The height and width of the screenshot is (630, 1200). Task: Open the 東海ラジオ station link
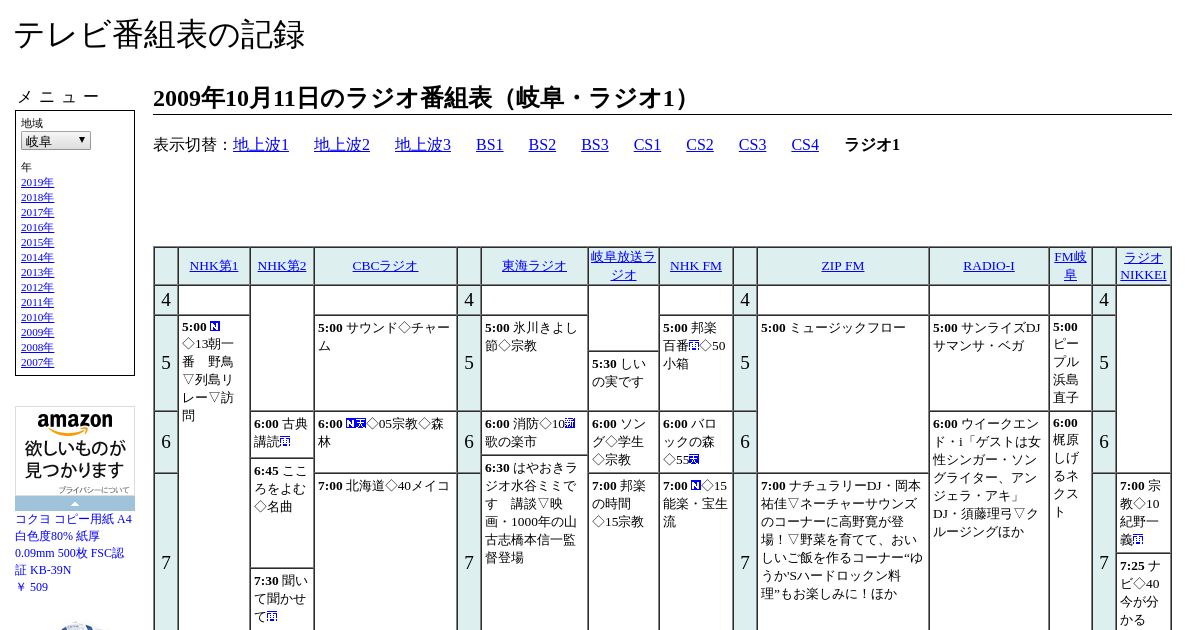point(534,266)
